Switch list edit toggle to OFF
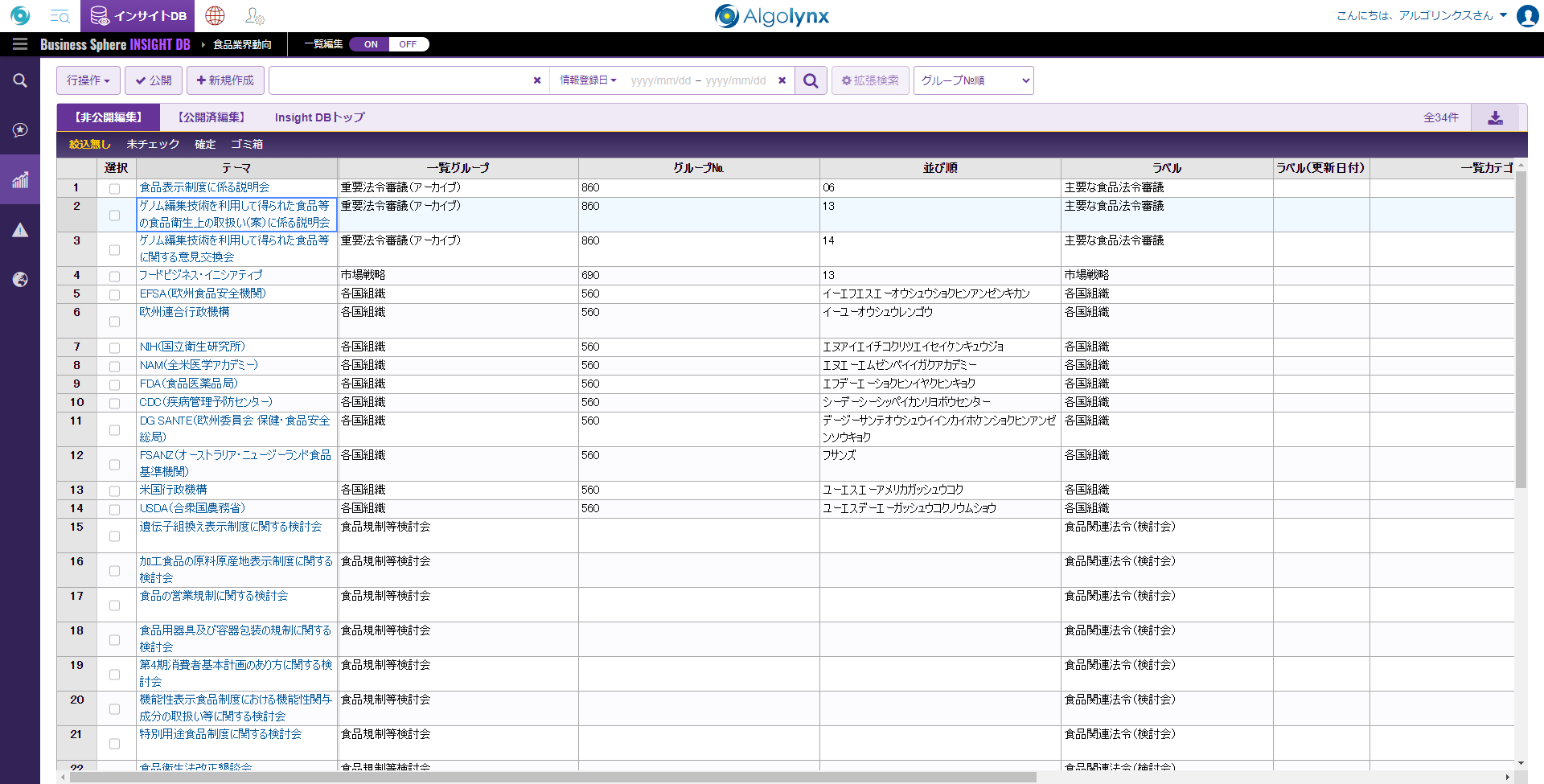 tap(408, 44)
